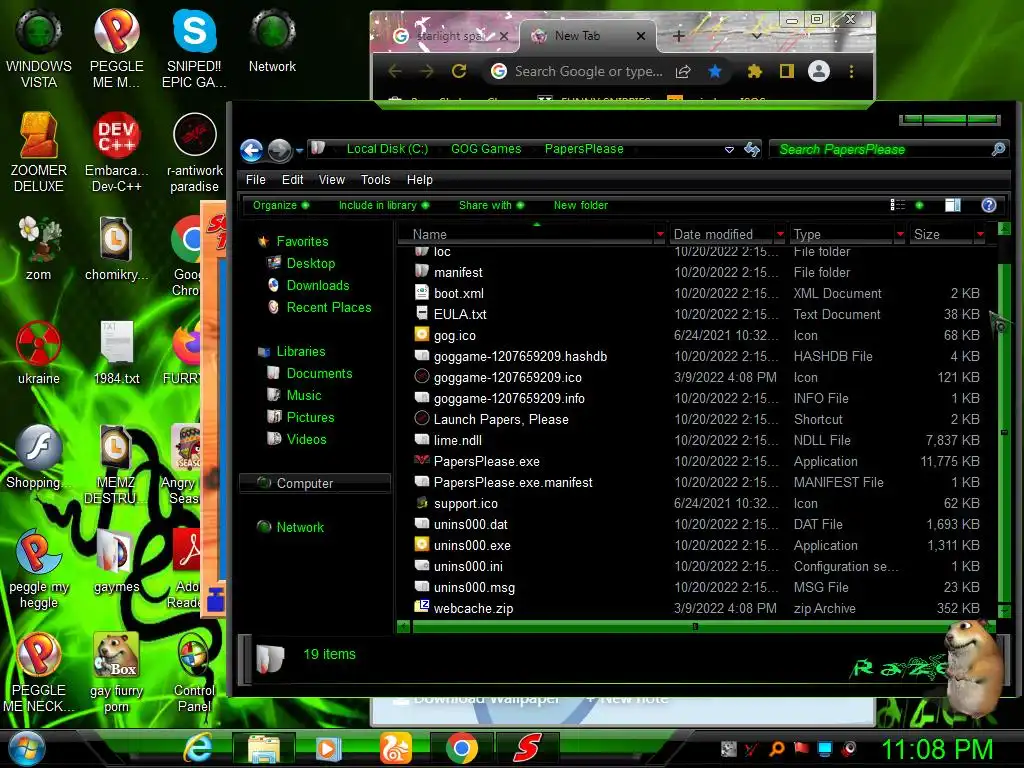Click the change view icon
Screen dimensions: 1024x768
tap(898, 205)
